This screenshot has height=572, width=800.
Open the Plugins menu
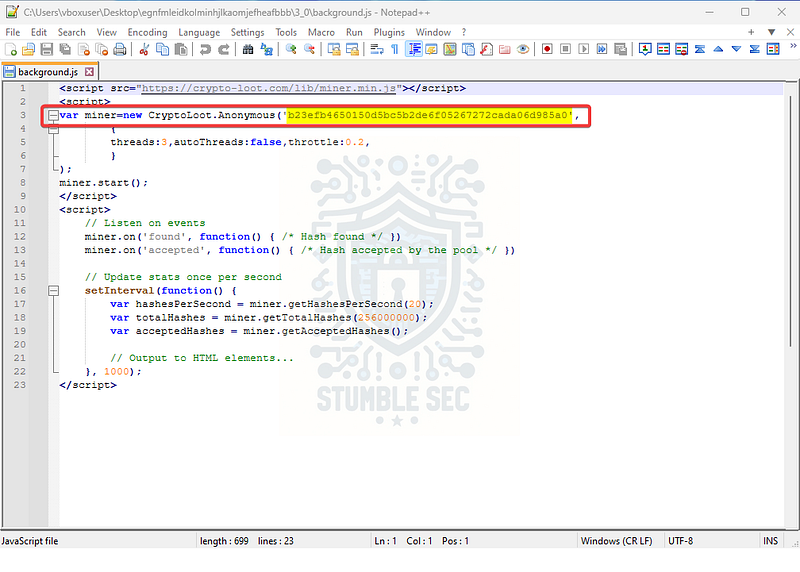tap(389, 32)
